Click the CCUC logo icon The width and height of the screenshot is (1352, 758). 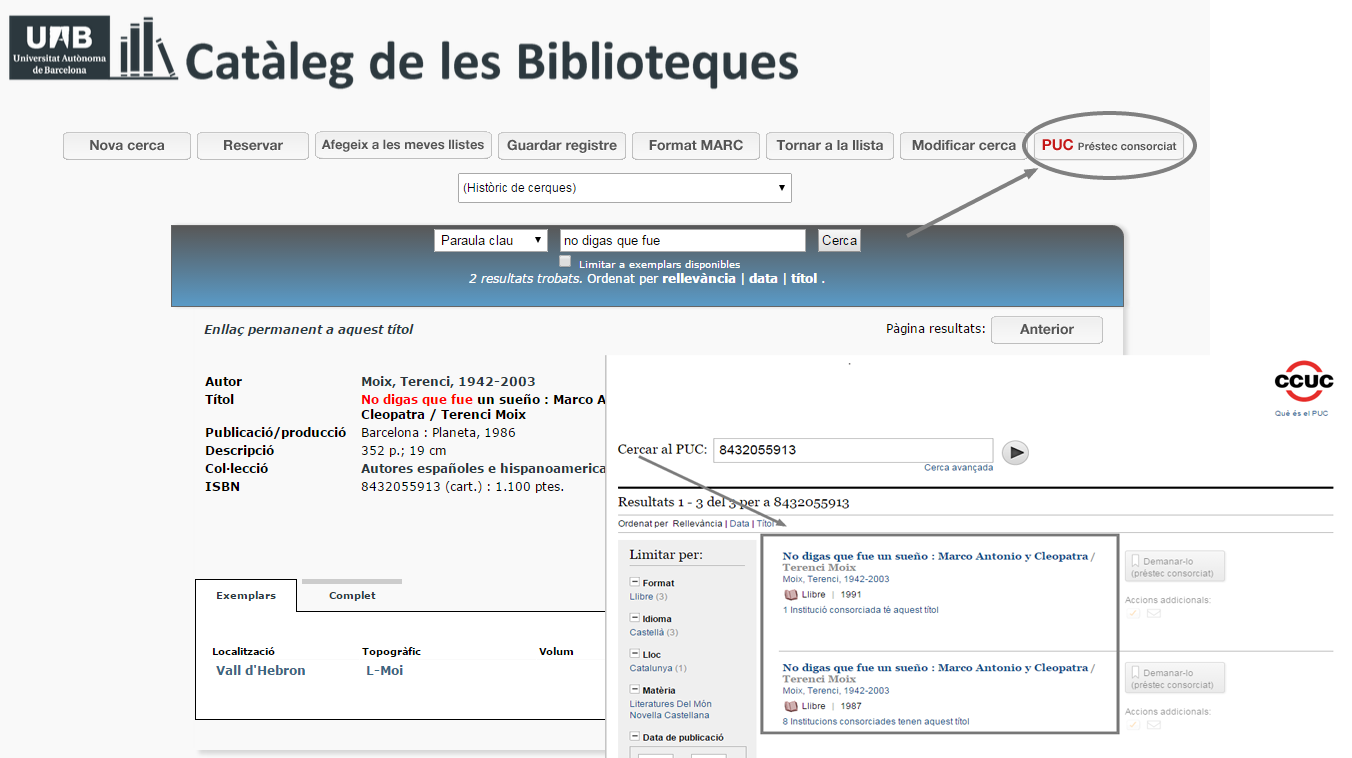point(1303,381)
